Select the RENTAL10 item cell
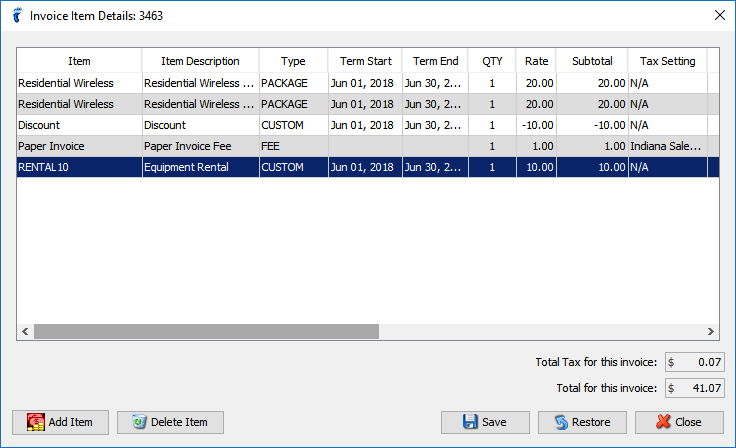 pyautogui.click(x=79, y=167)
